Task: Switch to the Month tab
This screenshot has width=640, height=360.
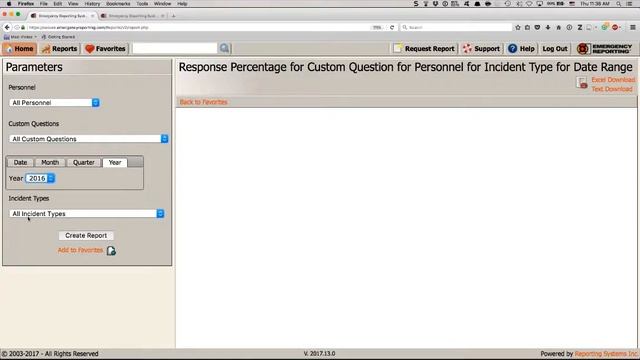Action: coord(50,162)
